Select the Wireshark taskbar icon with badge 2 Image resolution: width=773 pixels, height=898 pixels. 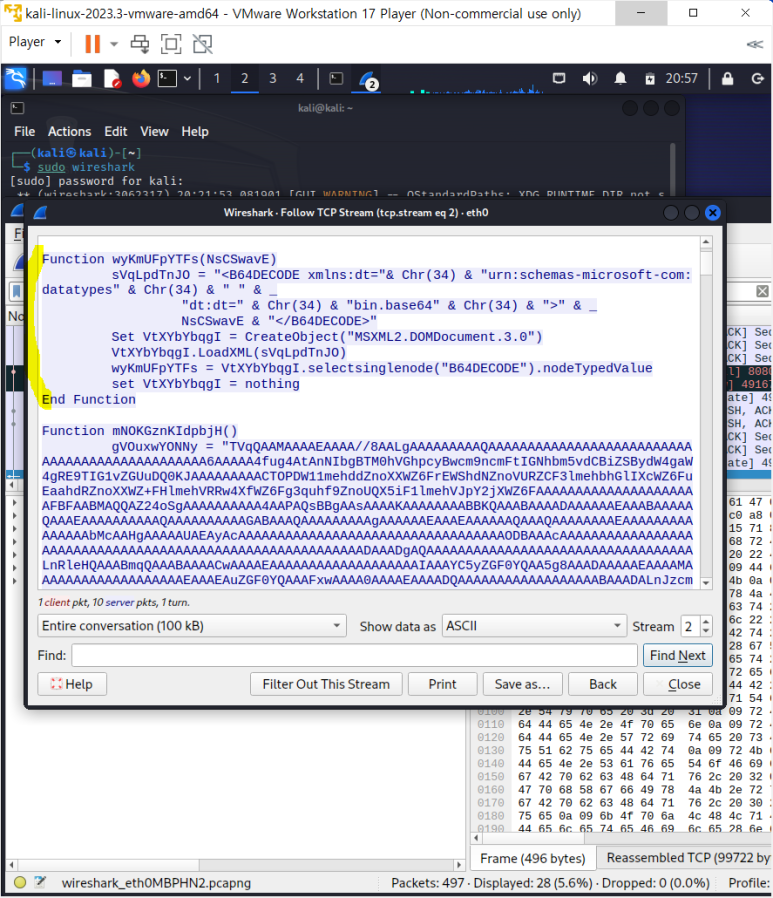pyautogui.click(x=368, y=80)
